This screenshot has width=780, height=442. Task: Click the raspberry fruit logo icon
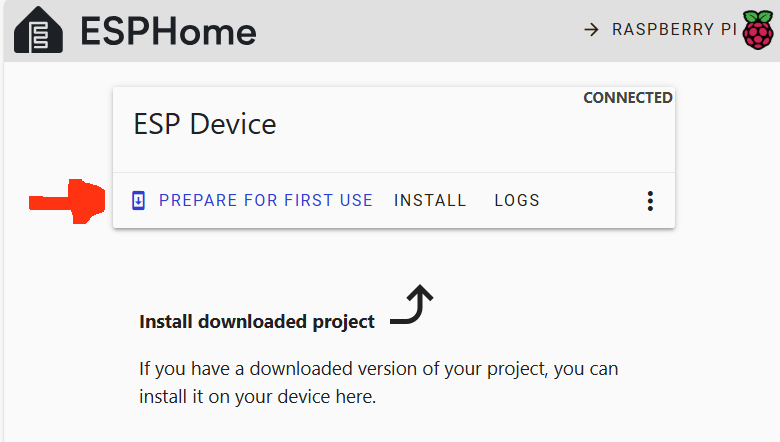click(758, 30)
